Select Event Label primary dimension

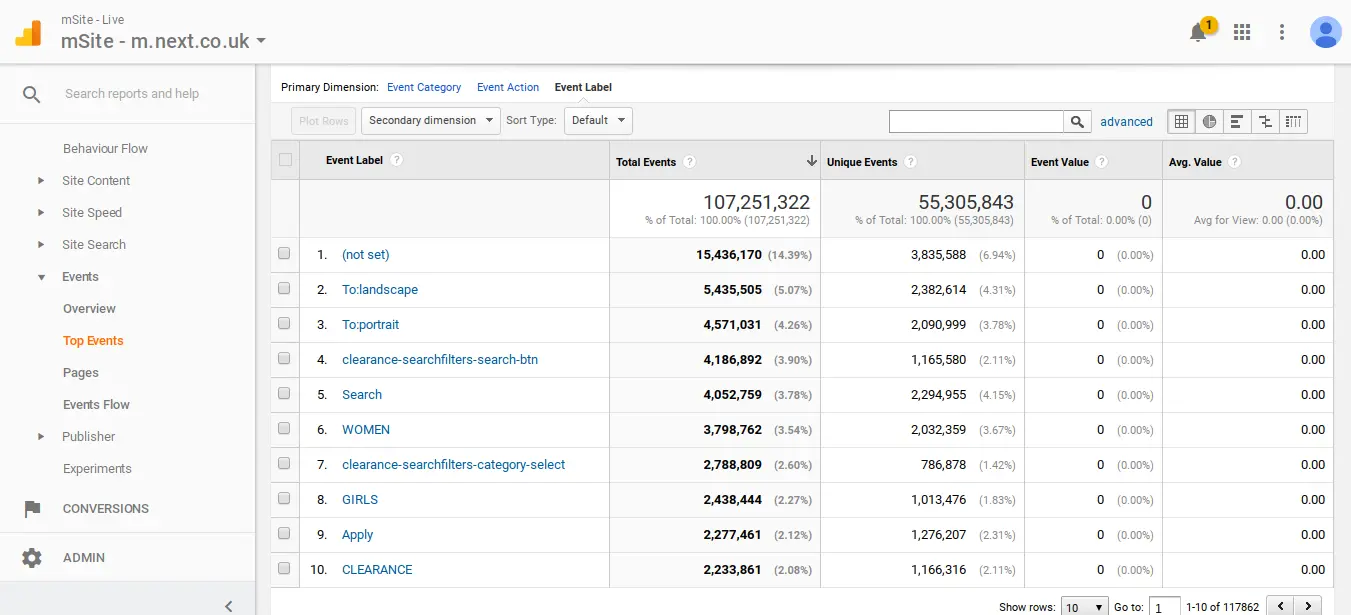coord(583,87)
